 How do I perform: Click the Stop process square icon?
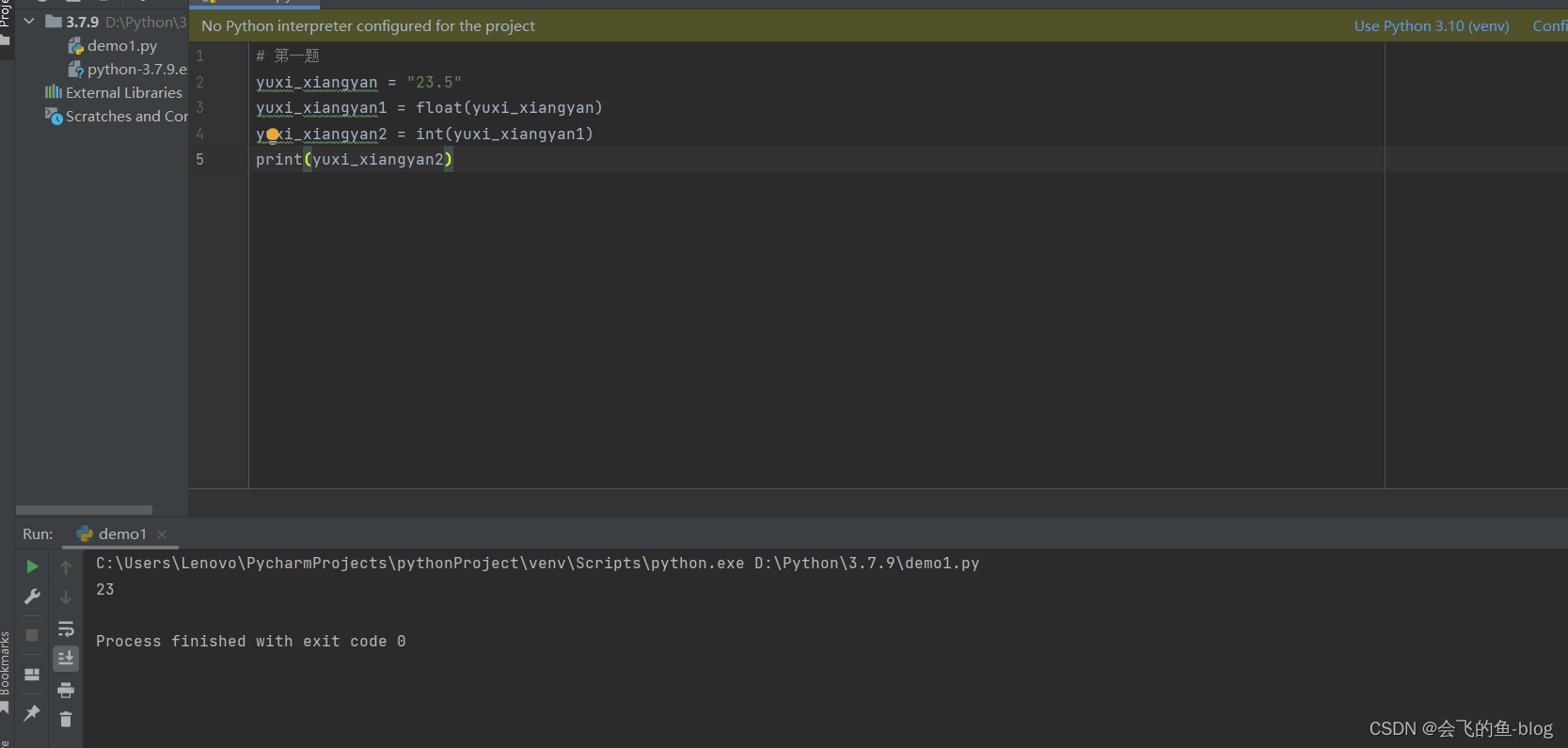32,635
